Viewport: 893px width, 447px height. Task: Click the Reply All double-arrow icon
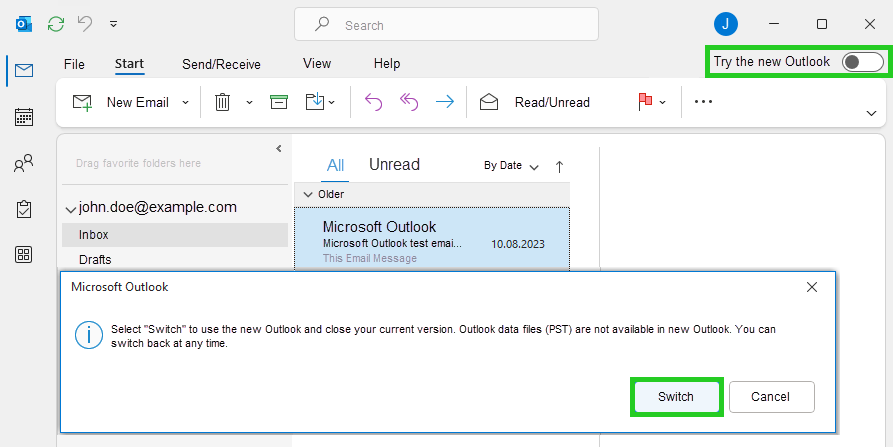click(409, 102)
